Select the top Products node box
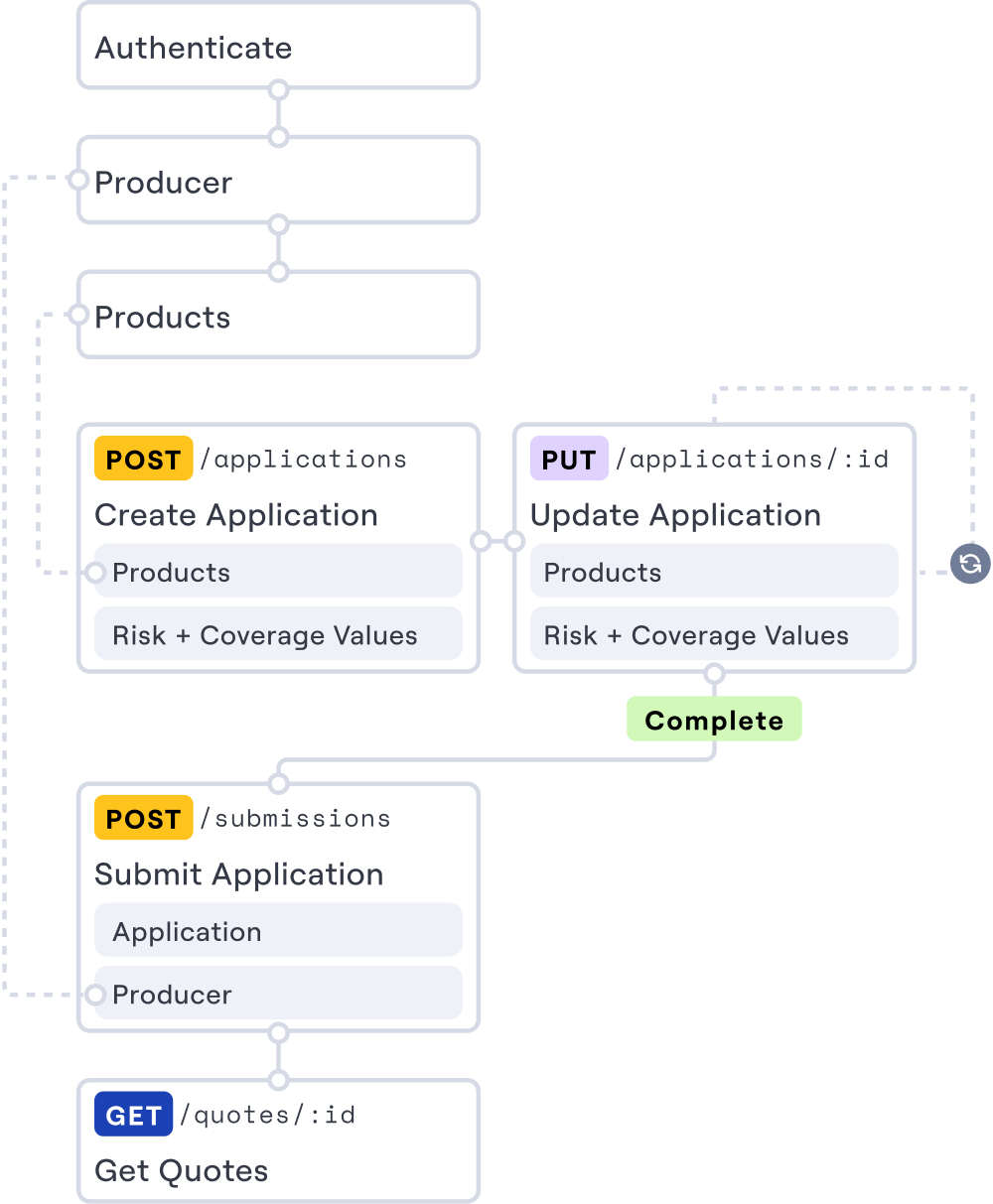Screen dimensions: 993x1204 (278, 317)
